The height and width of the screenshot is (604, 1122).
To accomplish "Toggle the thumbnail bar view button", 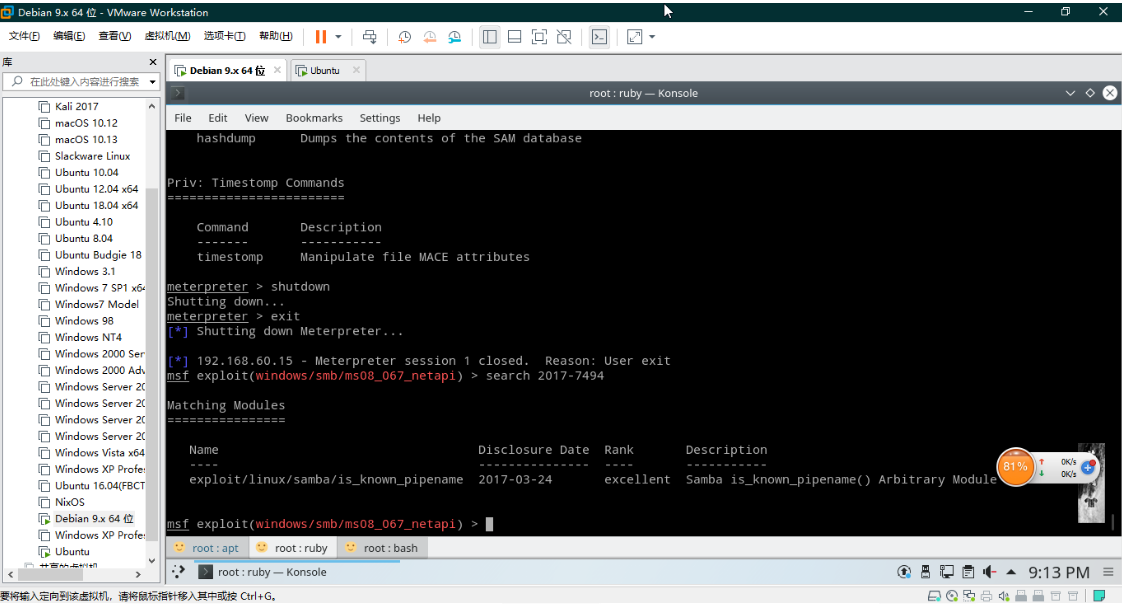I will [514, 36].
